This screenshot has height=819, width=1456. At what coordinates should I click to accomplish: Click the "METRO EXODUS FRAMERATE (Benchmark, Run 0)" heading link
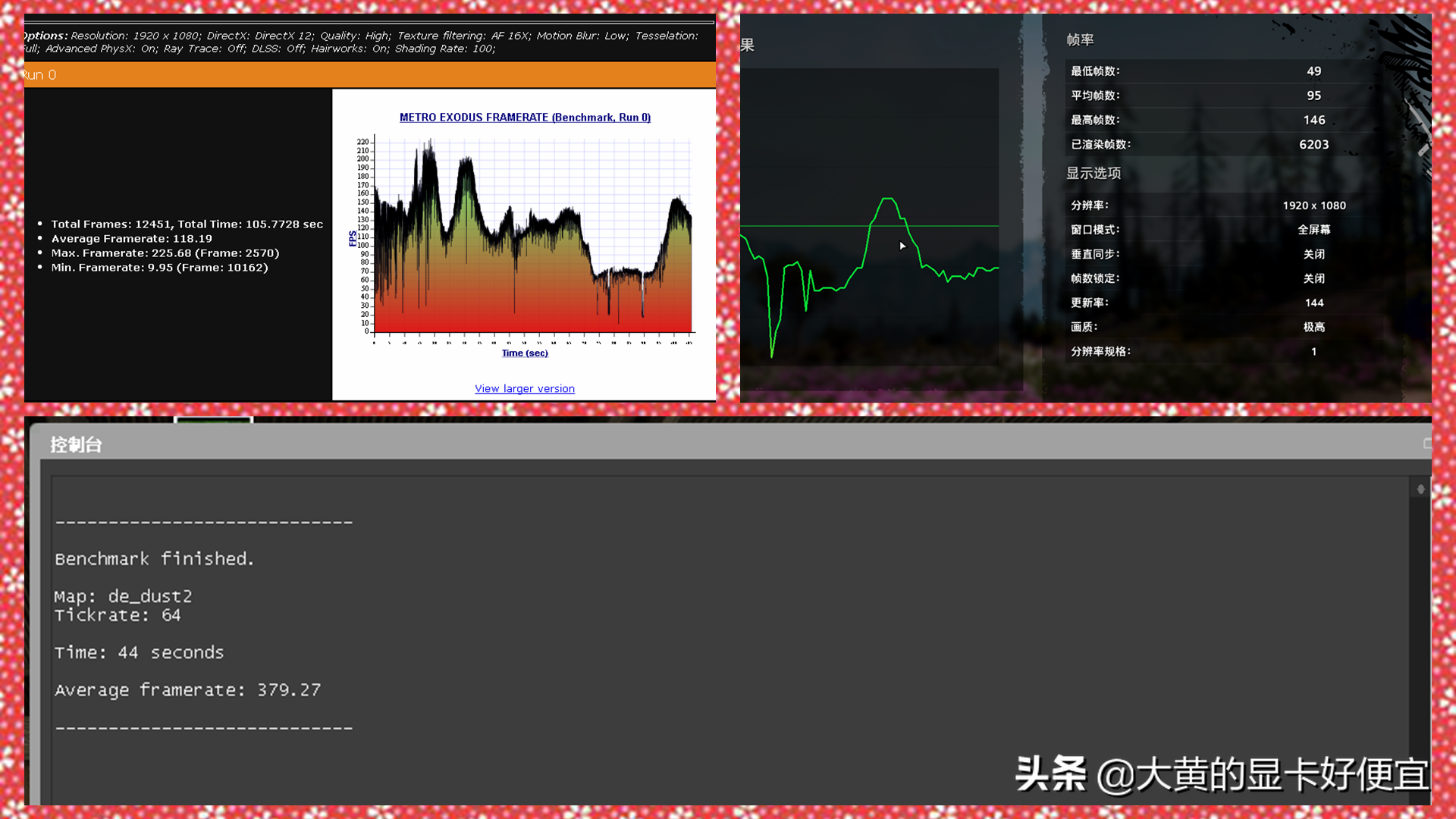524,118
